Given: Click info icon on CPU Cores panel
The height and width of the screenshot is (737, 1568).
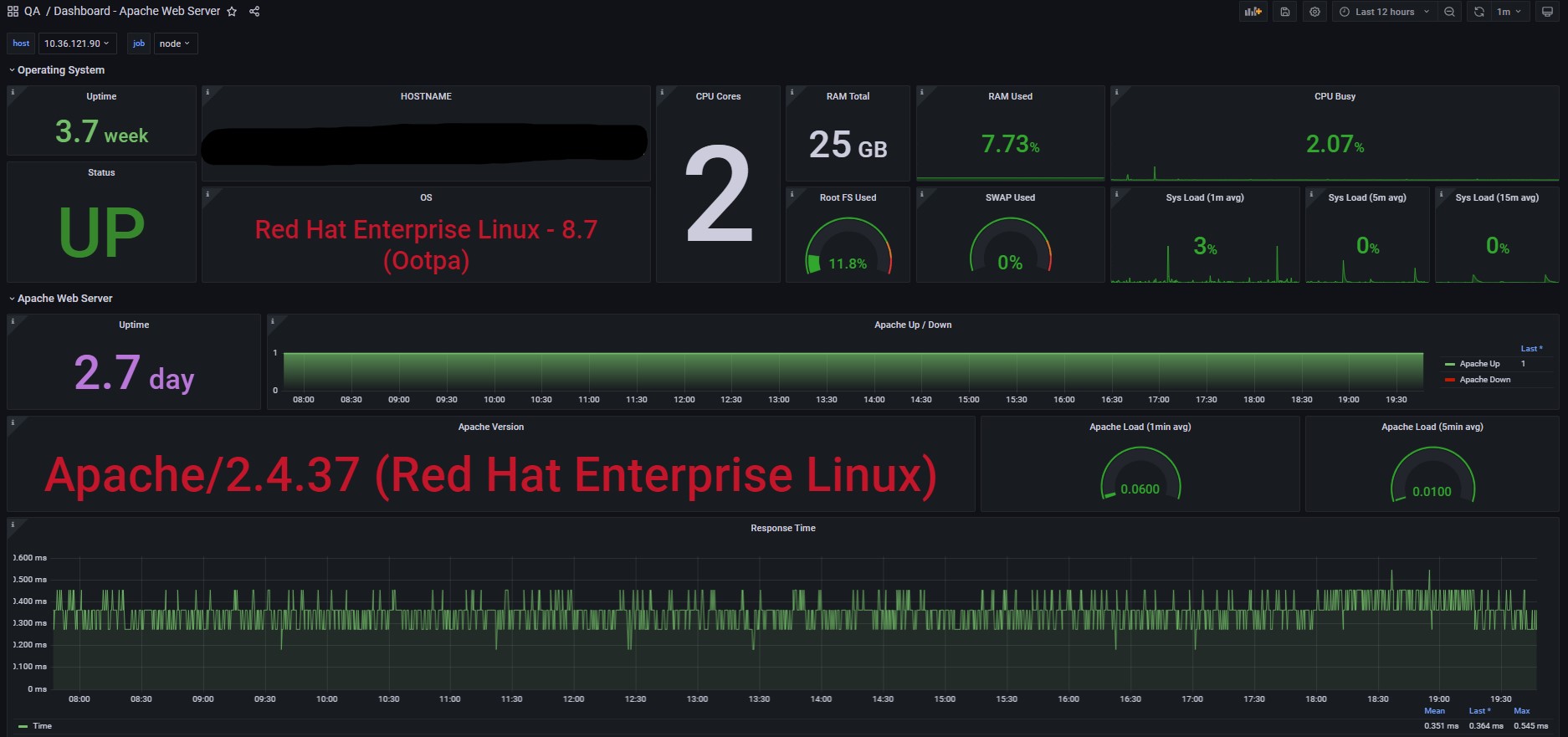Looking at the screenshot, I should (662, 92).
